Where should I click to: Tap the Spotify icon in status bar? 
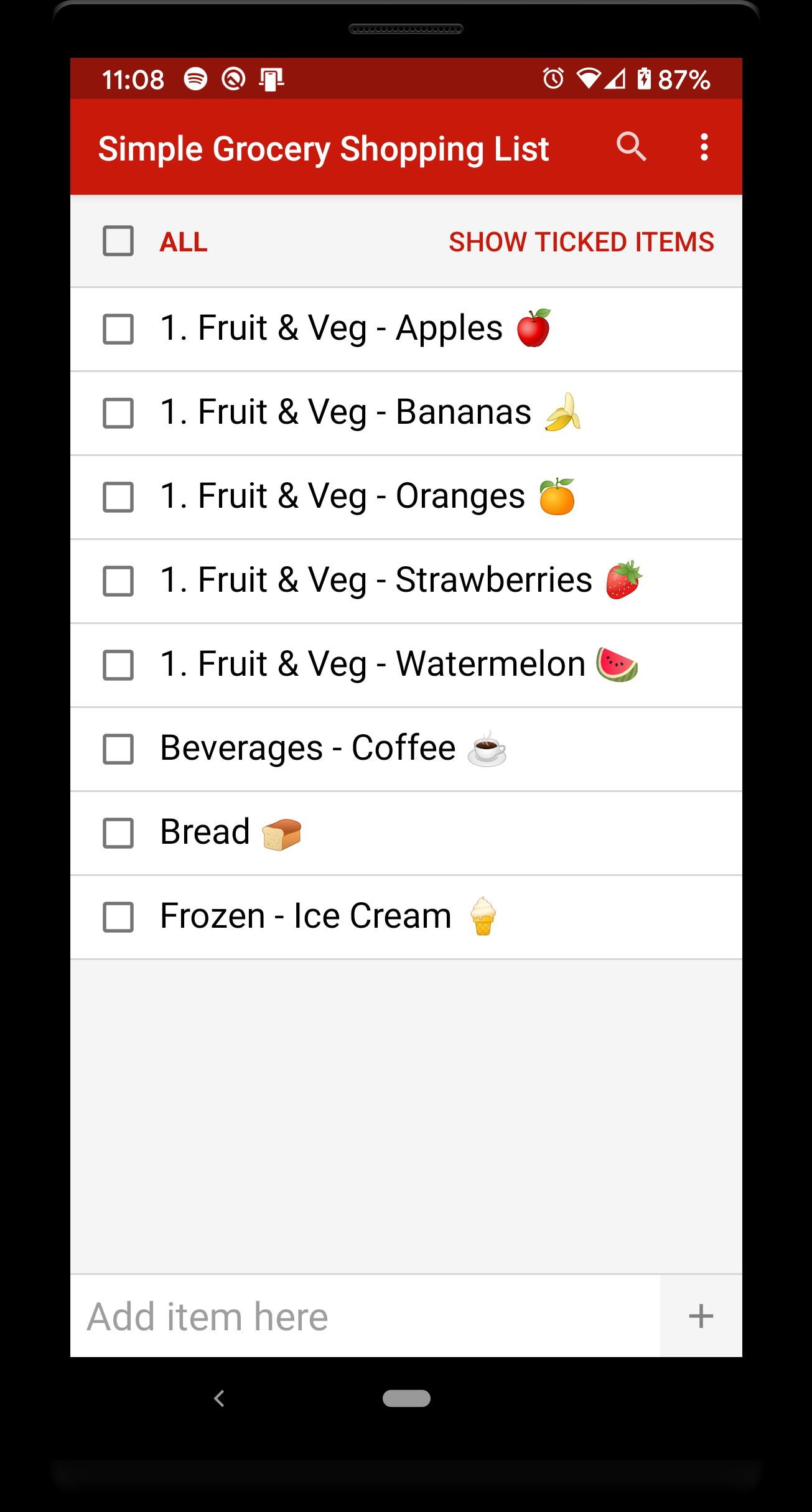tap(195, 79)
